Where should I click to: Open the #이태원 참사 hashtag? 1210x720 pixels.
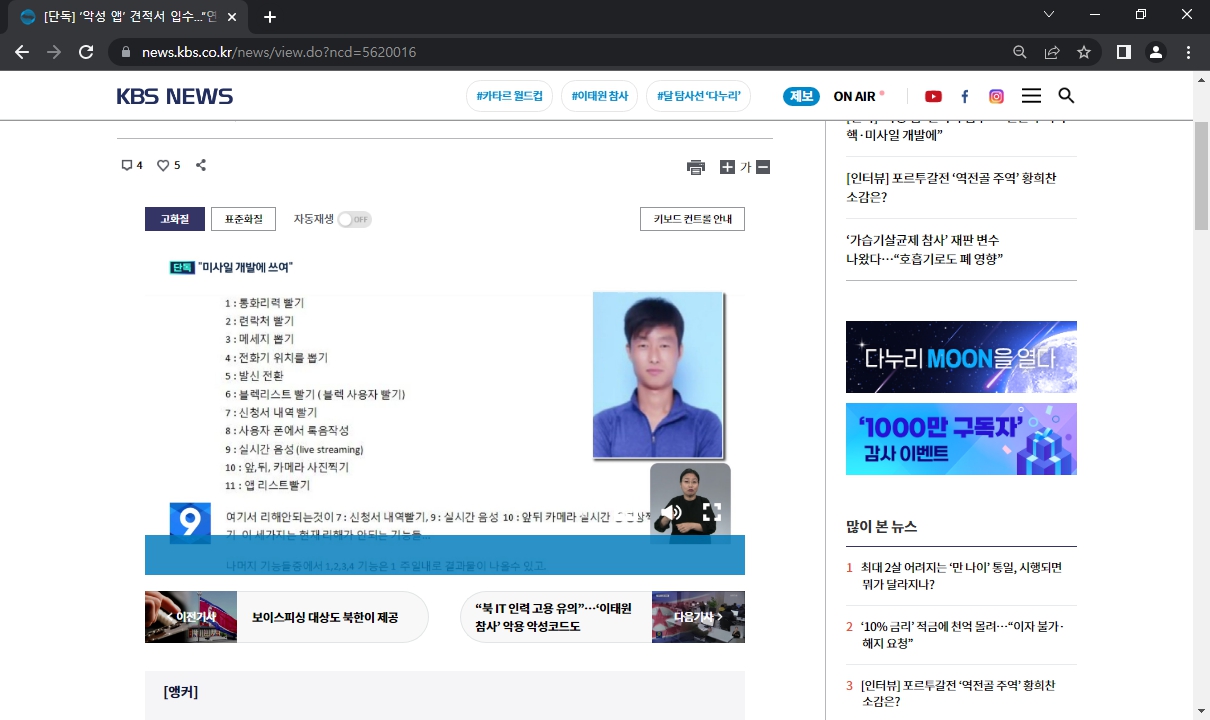(x=600, y=96)
